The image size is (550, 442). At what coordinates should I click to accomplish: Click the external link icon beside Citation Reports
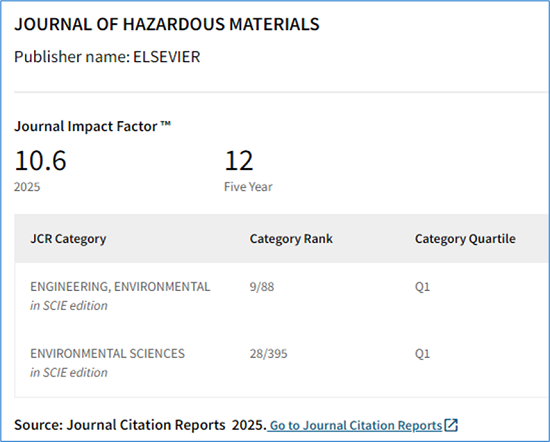click(451, 425)
